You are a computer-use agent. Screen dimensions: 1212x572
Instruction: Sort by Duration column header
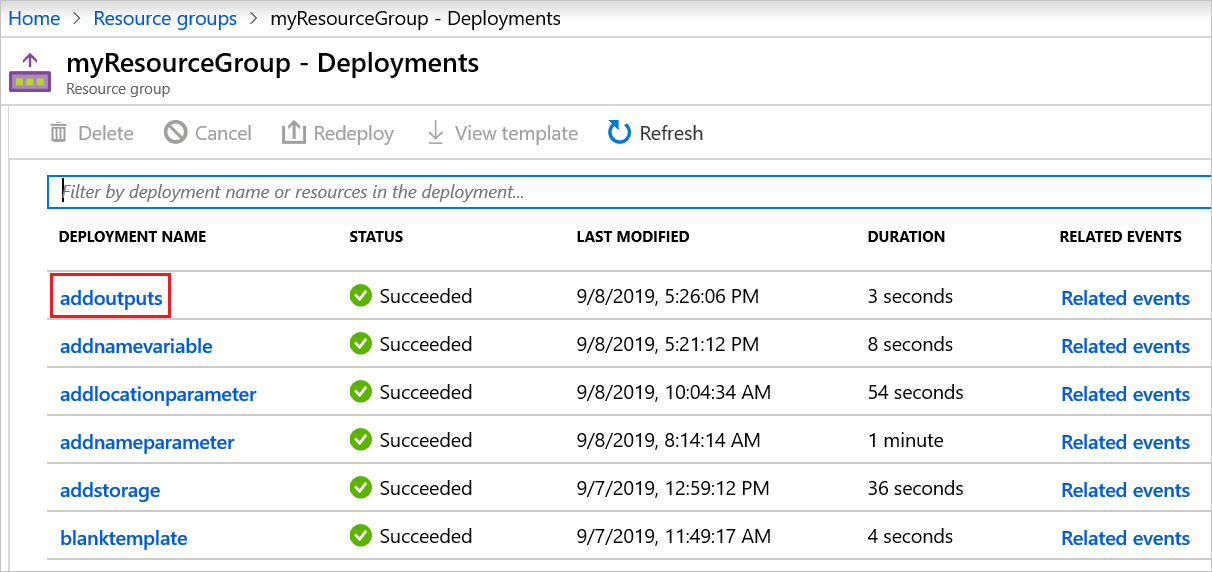906,237
